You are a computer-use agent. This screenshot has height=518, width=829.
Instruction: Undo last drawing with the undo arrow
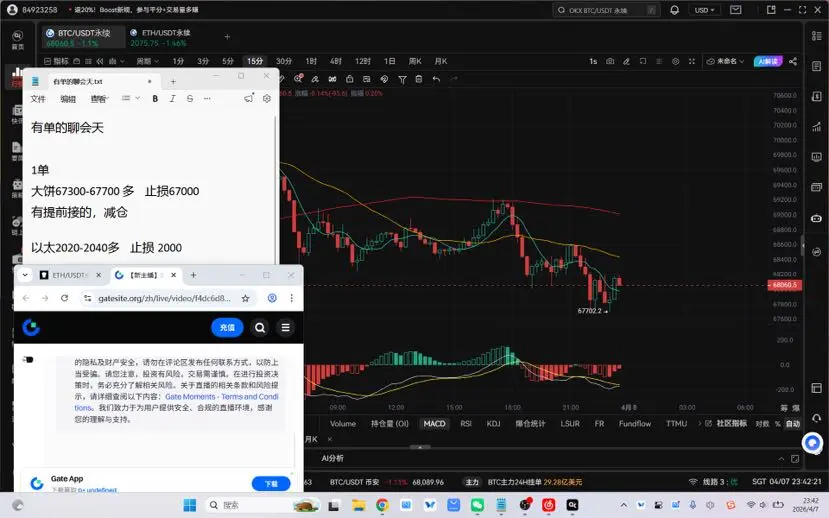point(436,79)
